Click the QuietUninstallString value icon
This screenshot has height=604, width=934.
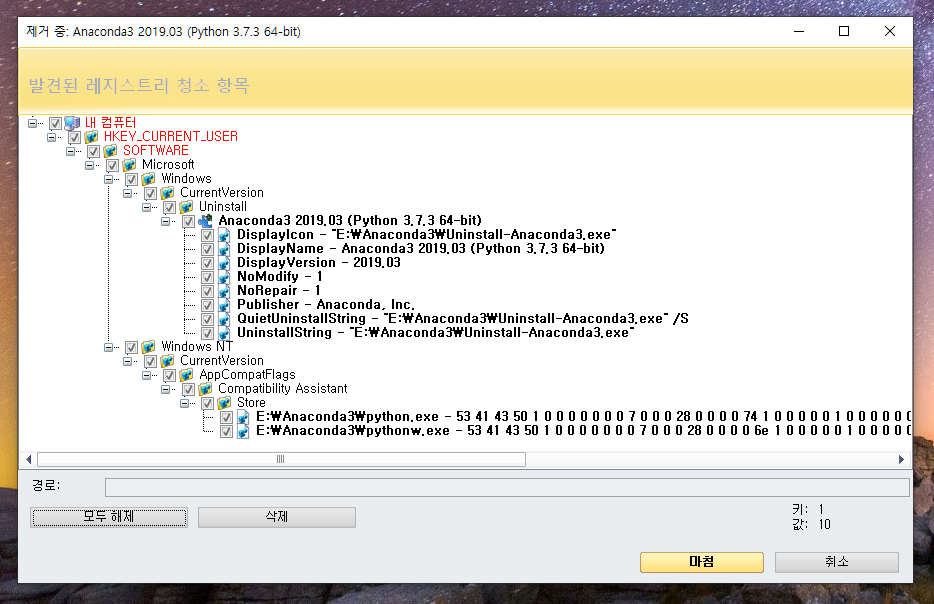tap(225, 319)
